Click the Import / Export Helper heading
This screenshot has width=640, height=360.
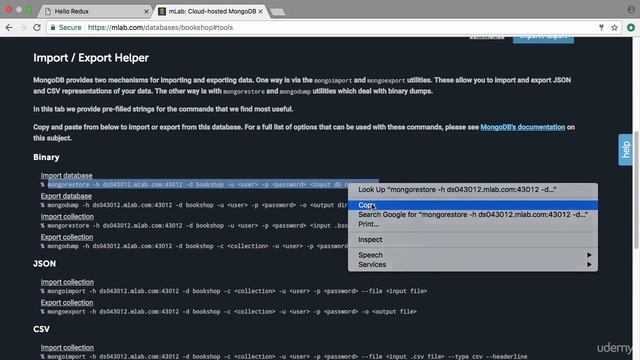[91, 58]
